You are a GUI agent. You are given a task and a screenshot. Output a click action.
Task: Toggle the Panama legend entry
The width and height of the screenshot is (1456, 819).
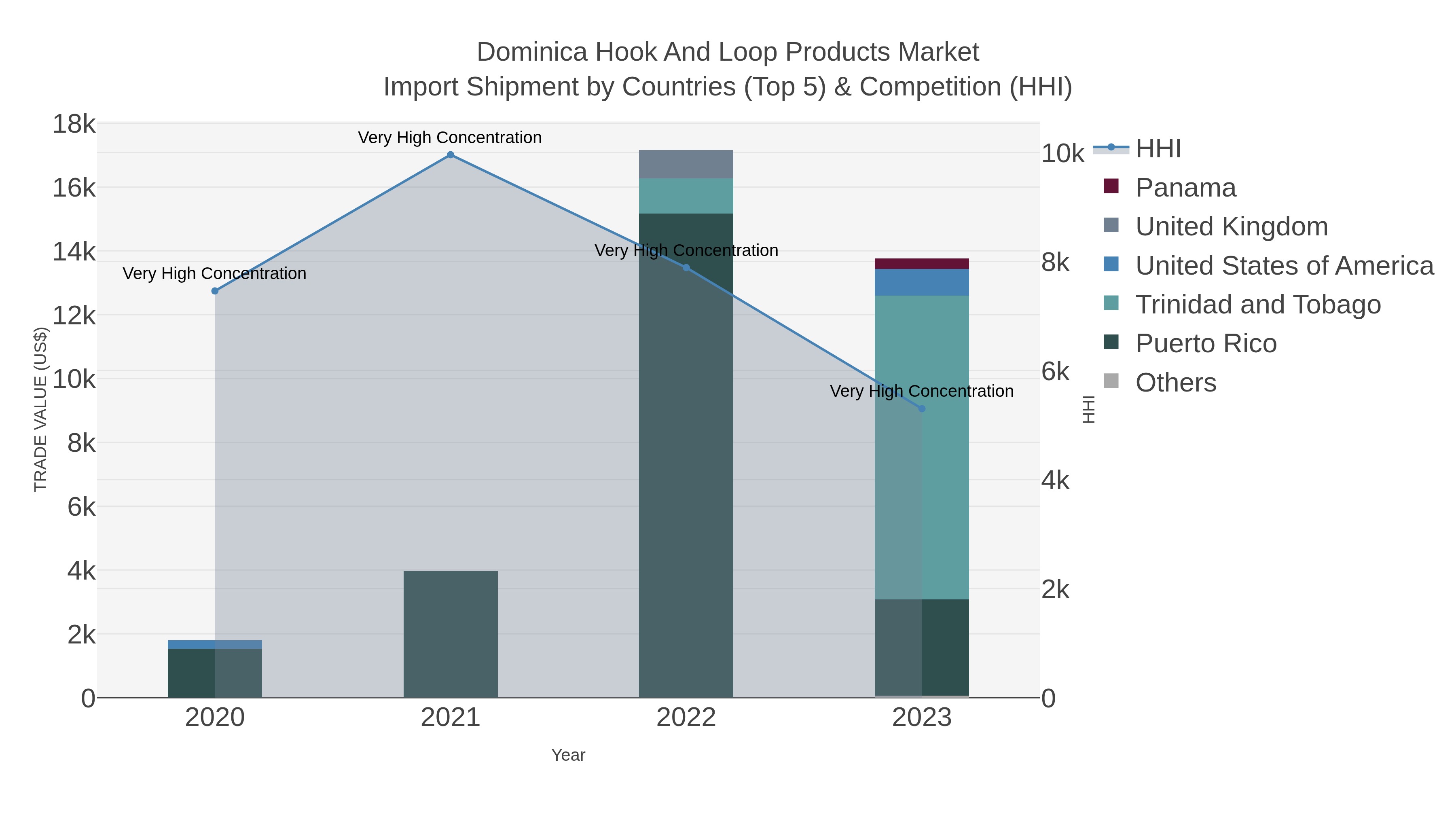(1170, 188)
